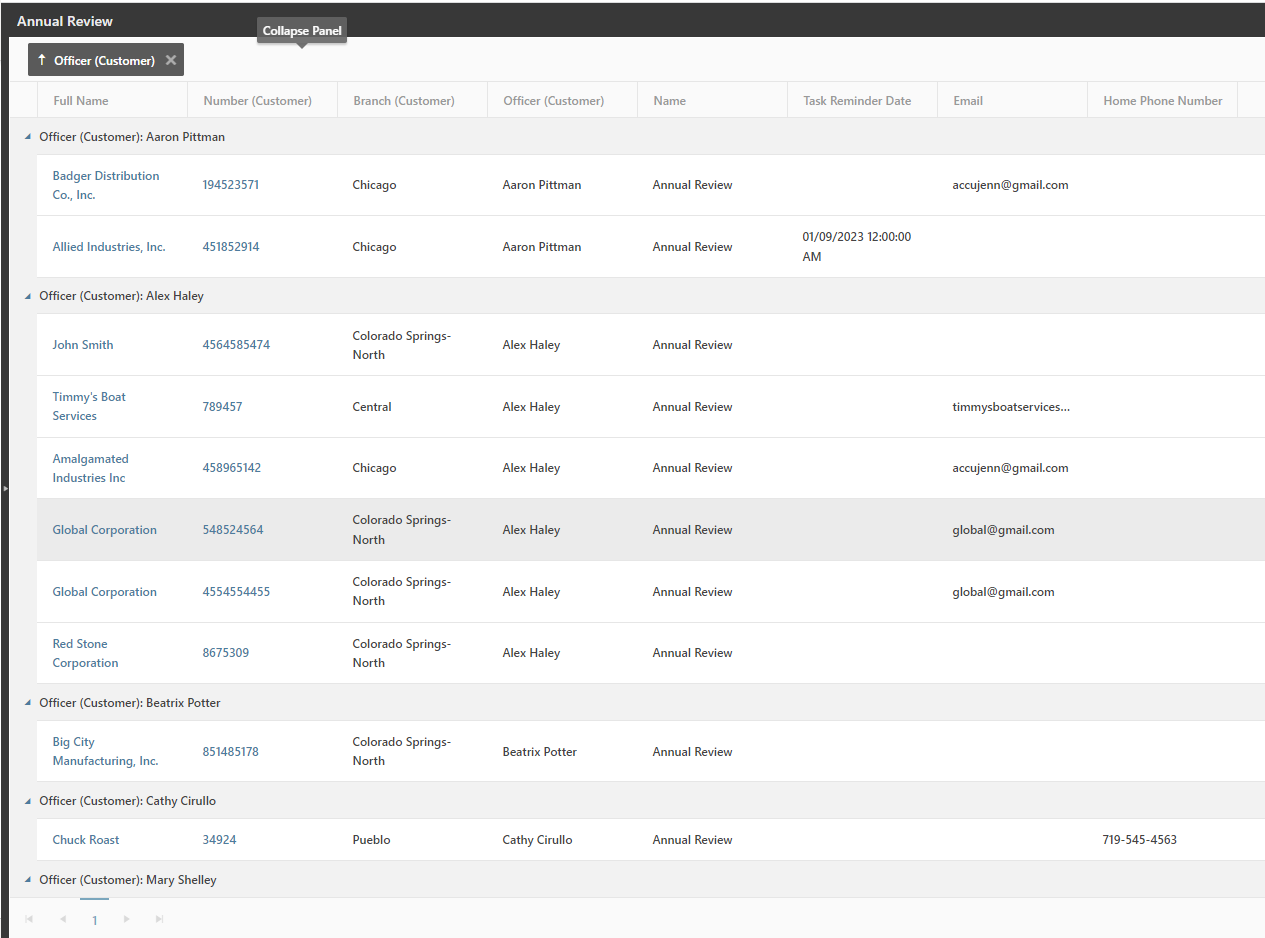This screenshot has height=938, width=1265.
Task: Sort by Task Reminder Date column
Action: click(x=857, y=101)
